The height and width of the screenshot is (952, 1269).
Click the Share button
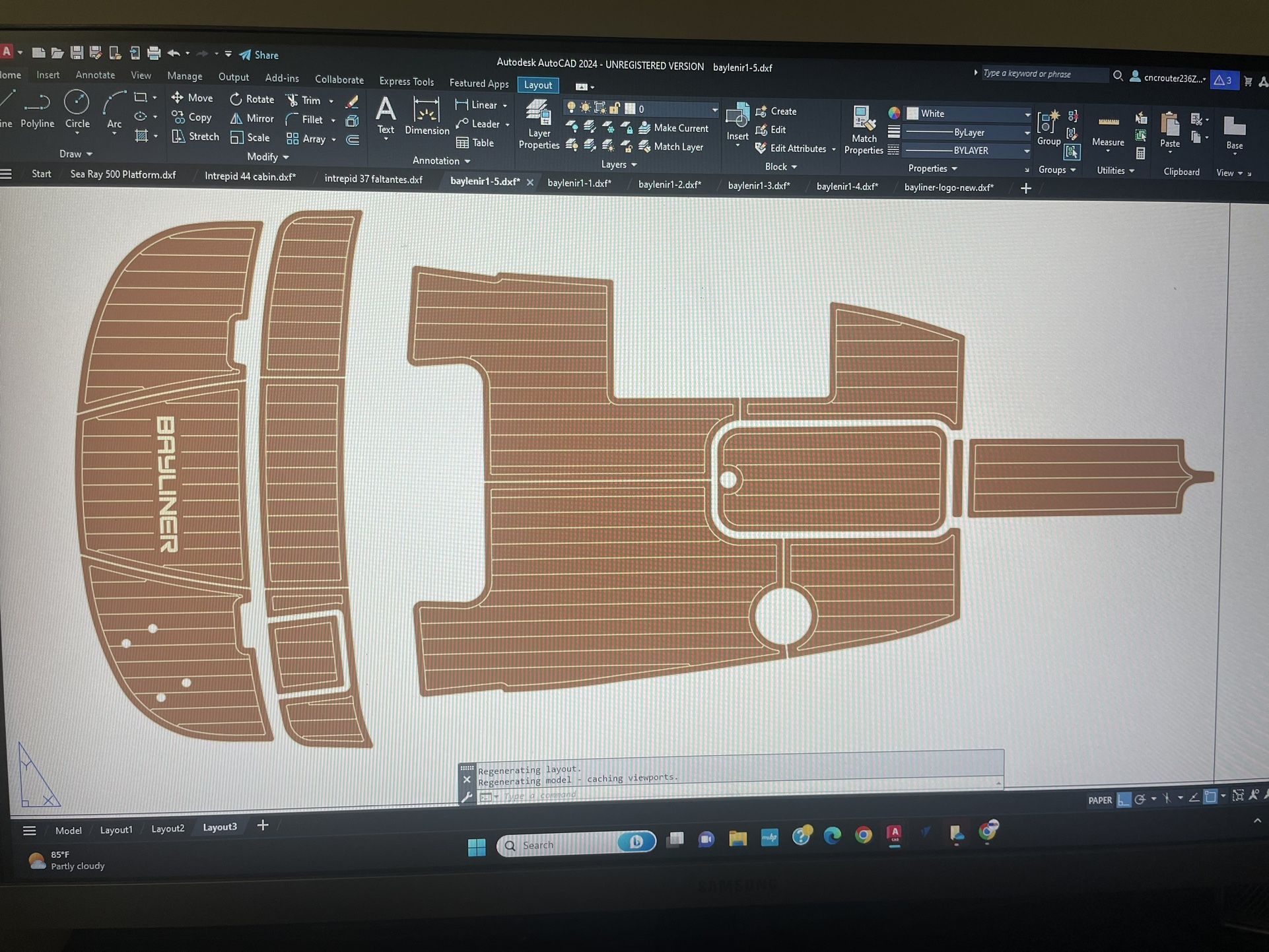click(x=259, y=55)
